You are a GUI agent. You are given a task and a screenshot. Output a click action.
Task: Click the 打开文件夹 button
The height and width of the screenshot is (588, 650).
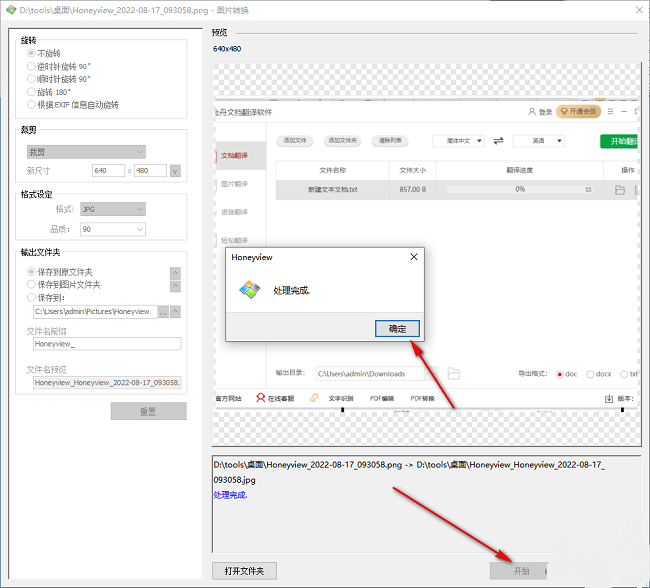tap(244, 571)
